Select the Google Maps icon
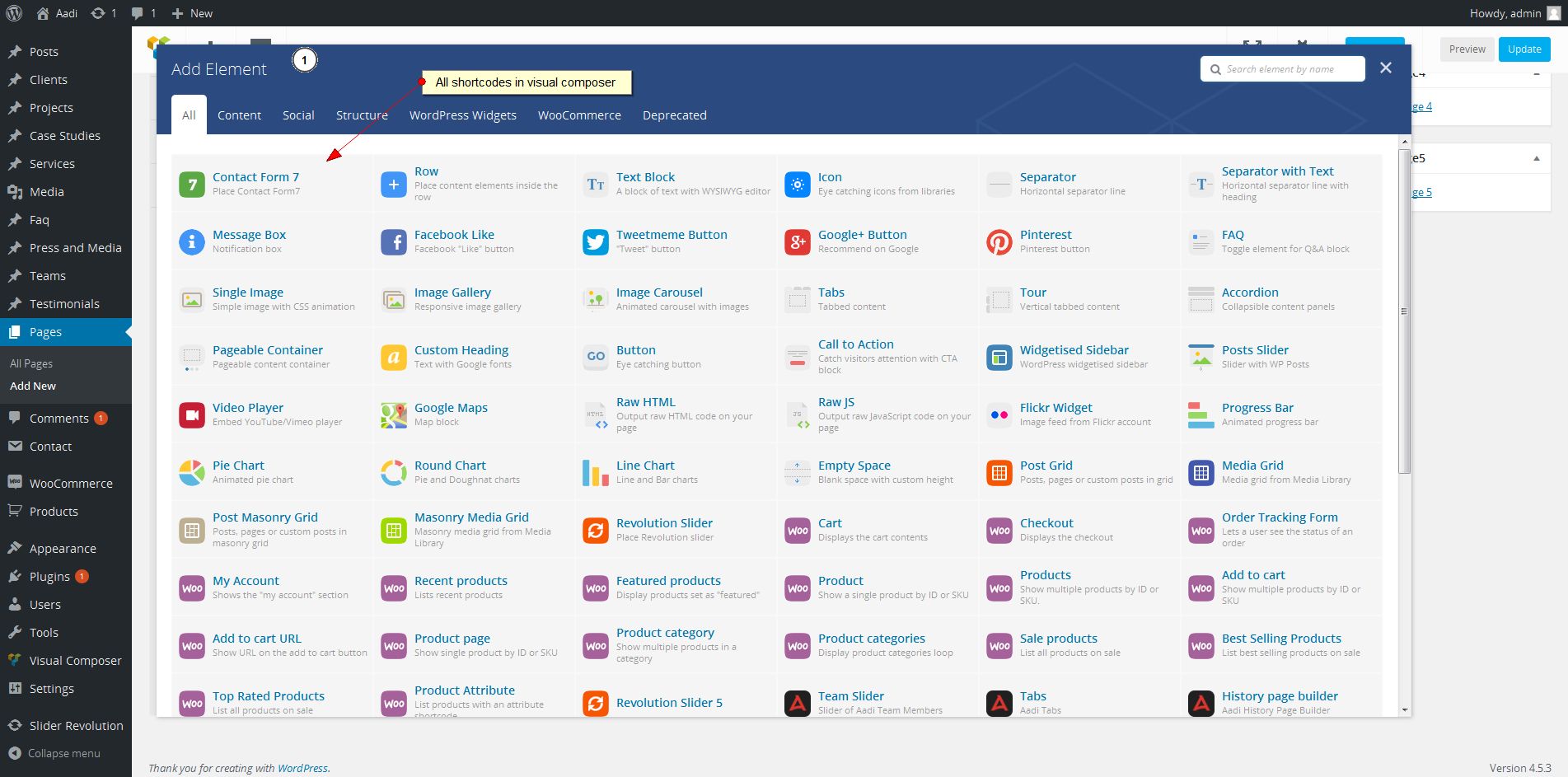This screenshot has height=777, width=1568. tap(394, 414)
